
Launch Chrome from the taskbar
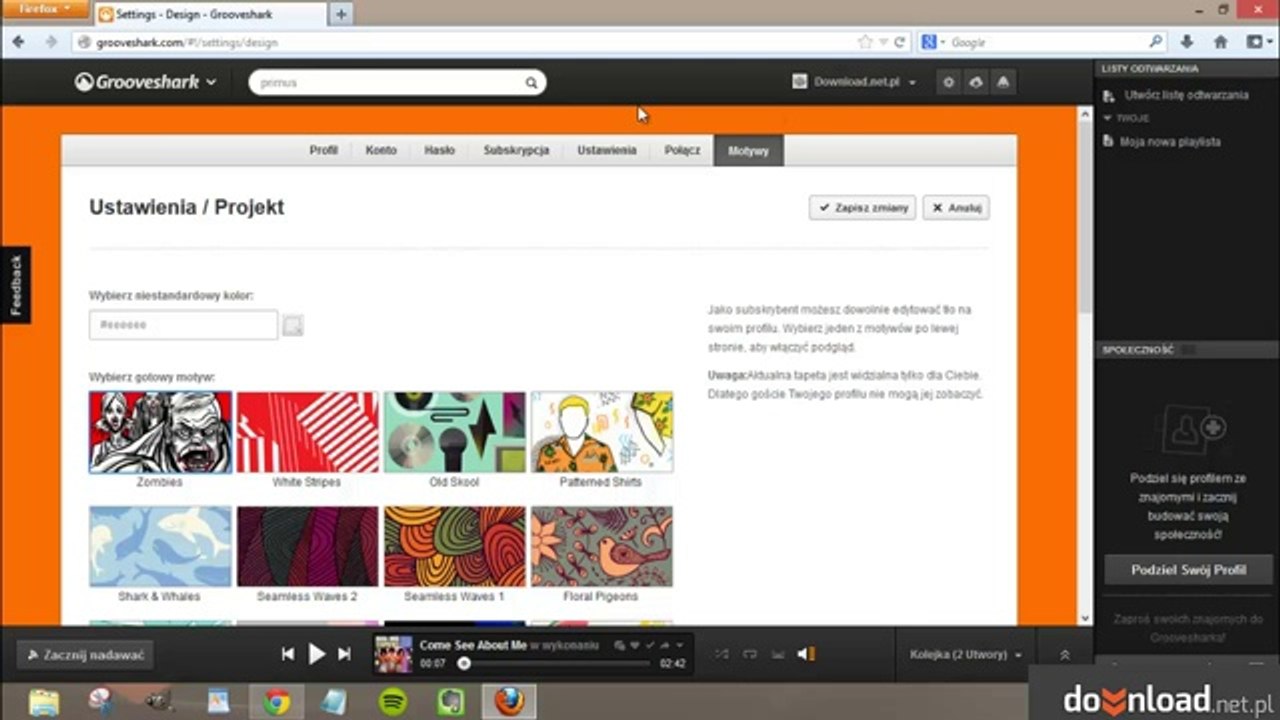click(x=277, y=702)
